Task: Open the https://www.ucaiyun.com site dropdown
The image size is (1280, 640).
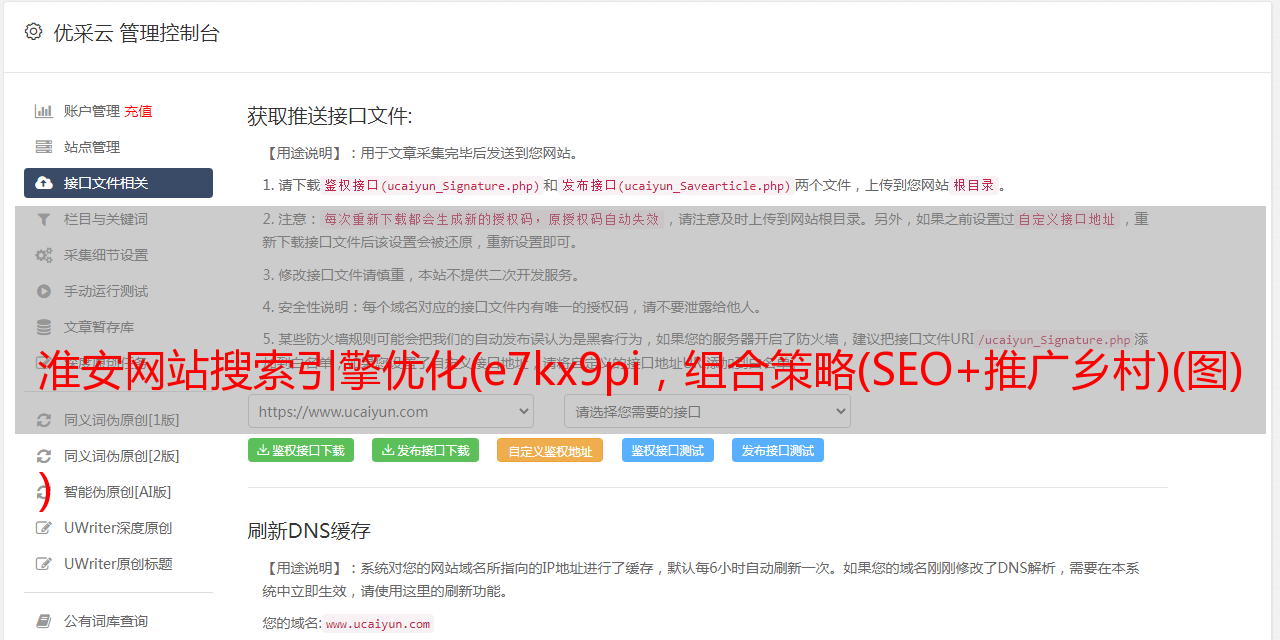Action: 391,411
